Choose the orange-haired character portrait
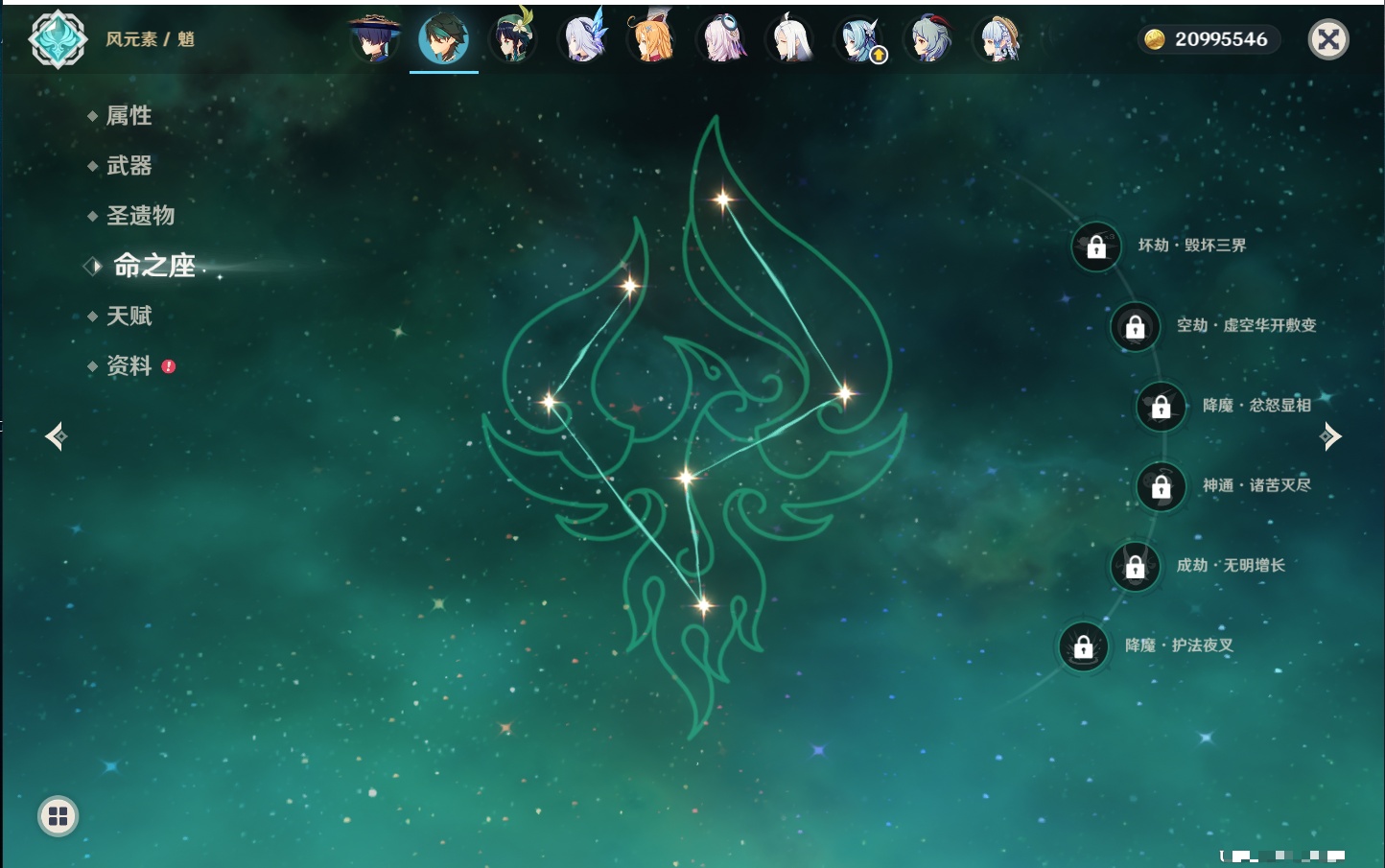 point(652,39)
